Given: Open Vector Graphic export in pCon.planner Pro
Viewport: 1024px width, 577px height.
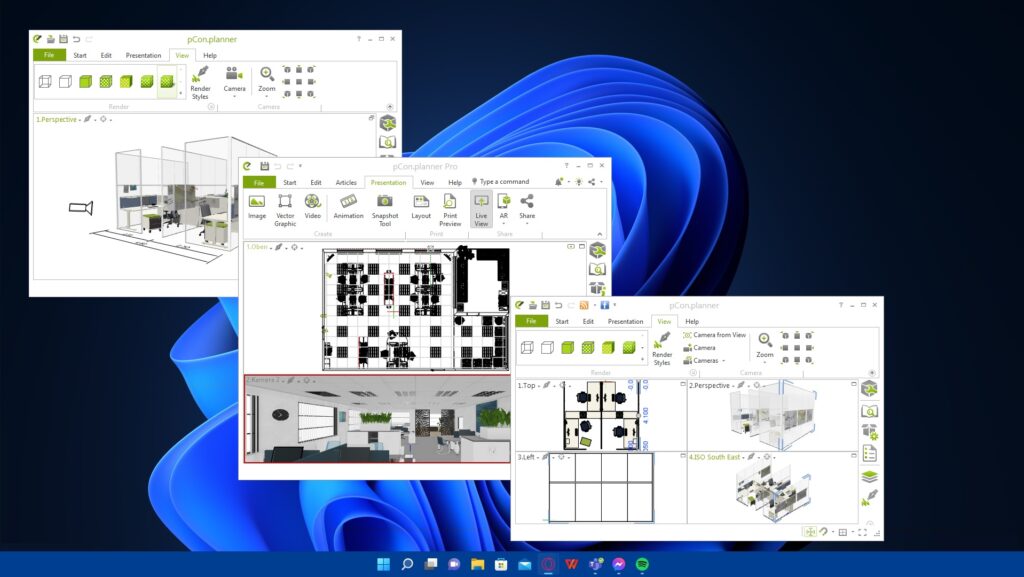Looking at the screenshot, I should click(x=285, y=210).
